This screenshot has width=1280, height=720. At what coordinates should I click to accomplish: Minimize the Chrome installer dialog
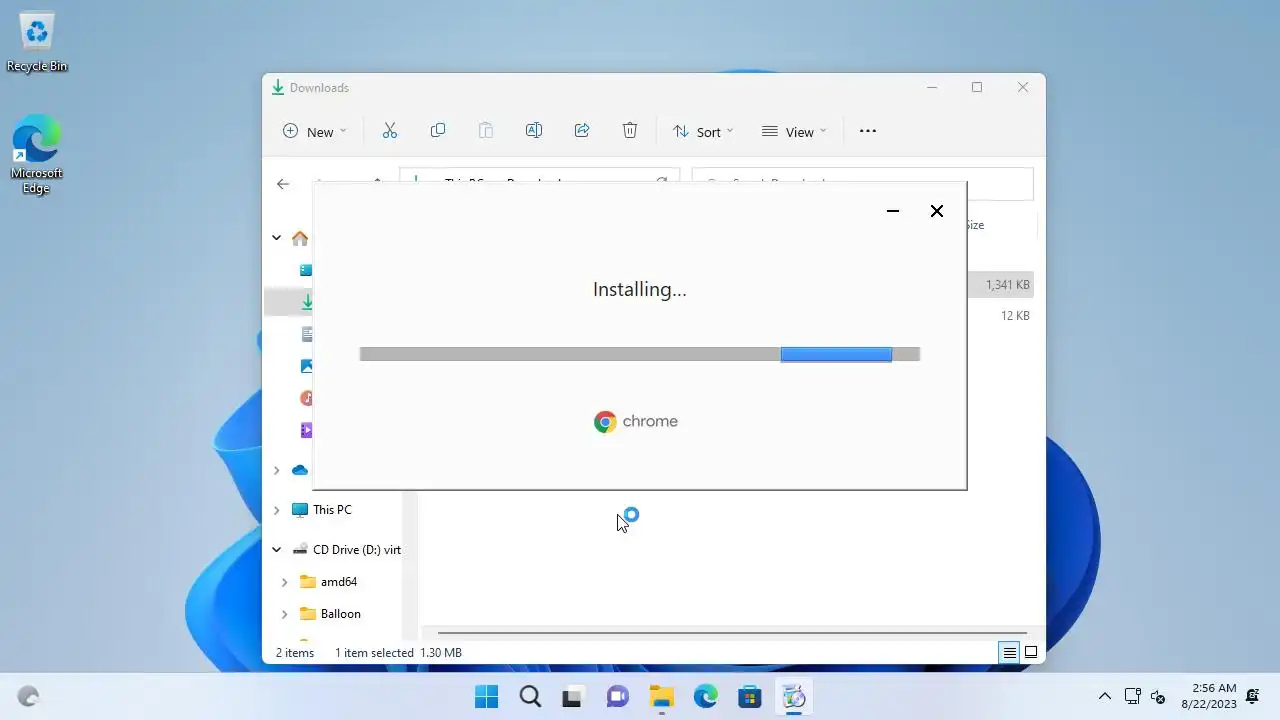893,211
